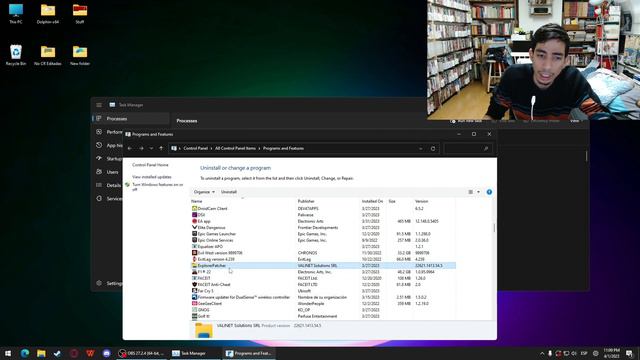
Task: Expand the address bar history dropdown
Action: [421, 149]
